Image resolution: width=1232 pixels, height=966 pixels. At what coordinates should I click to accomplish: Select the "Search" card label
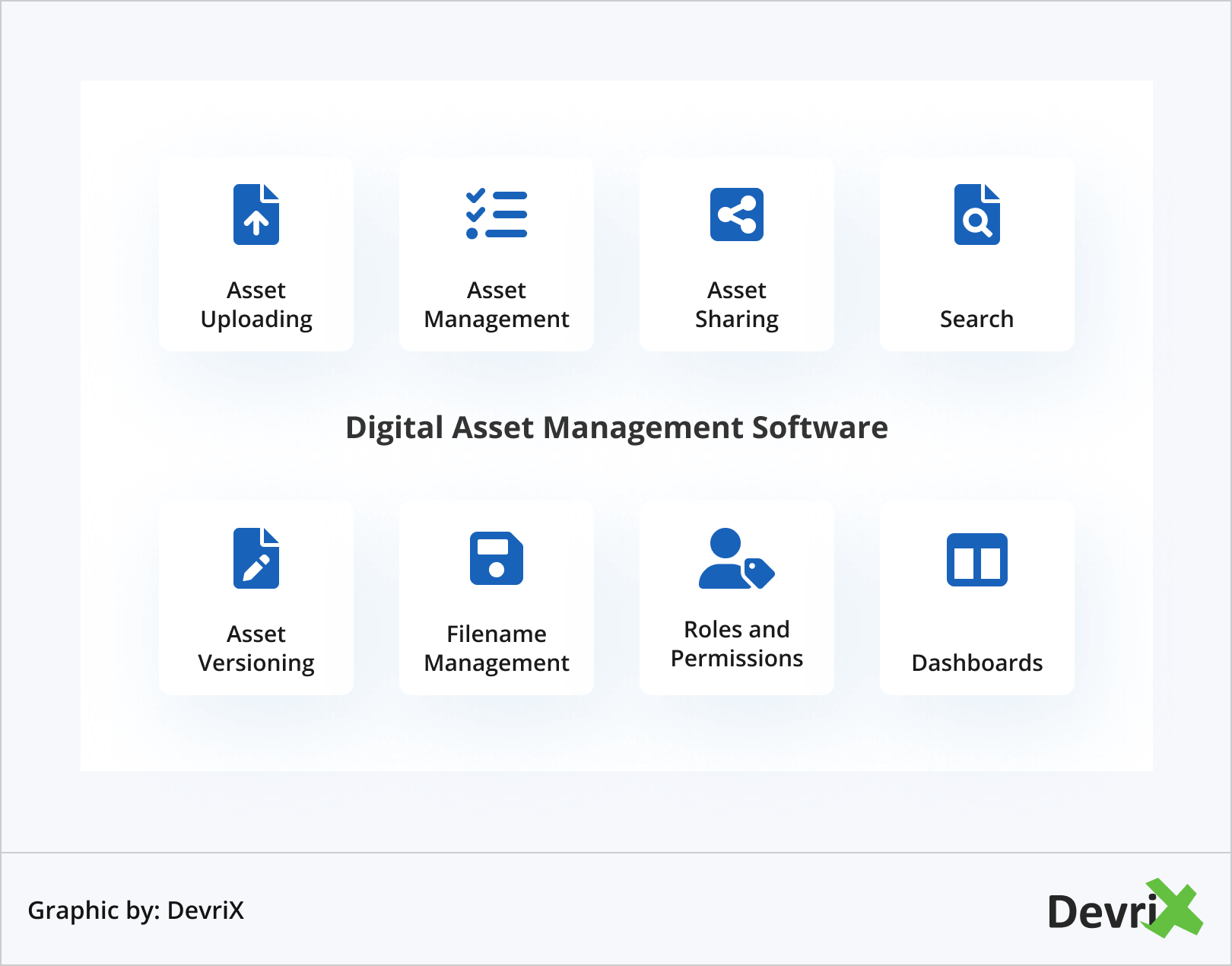pos(977,319)
